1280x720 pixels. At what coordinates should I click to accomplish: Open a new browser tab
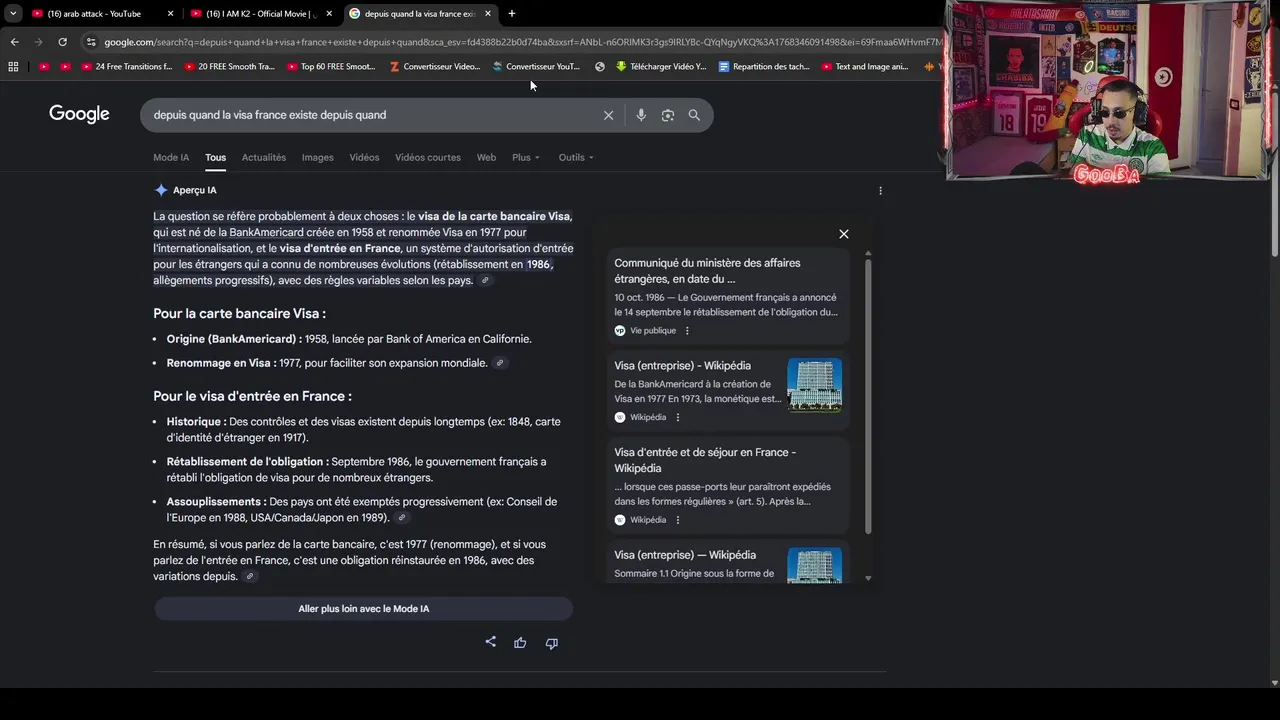512,14
